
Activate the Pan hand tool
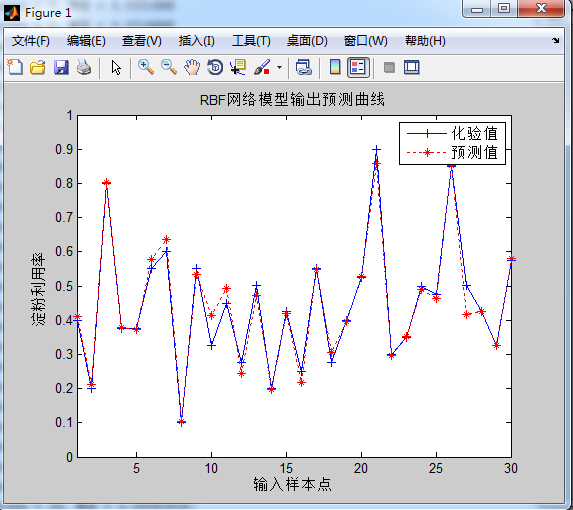[x=192, y=67]
